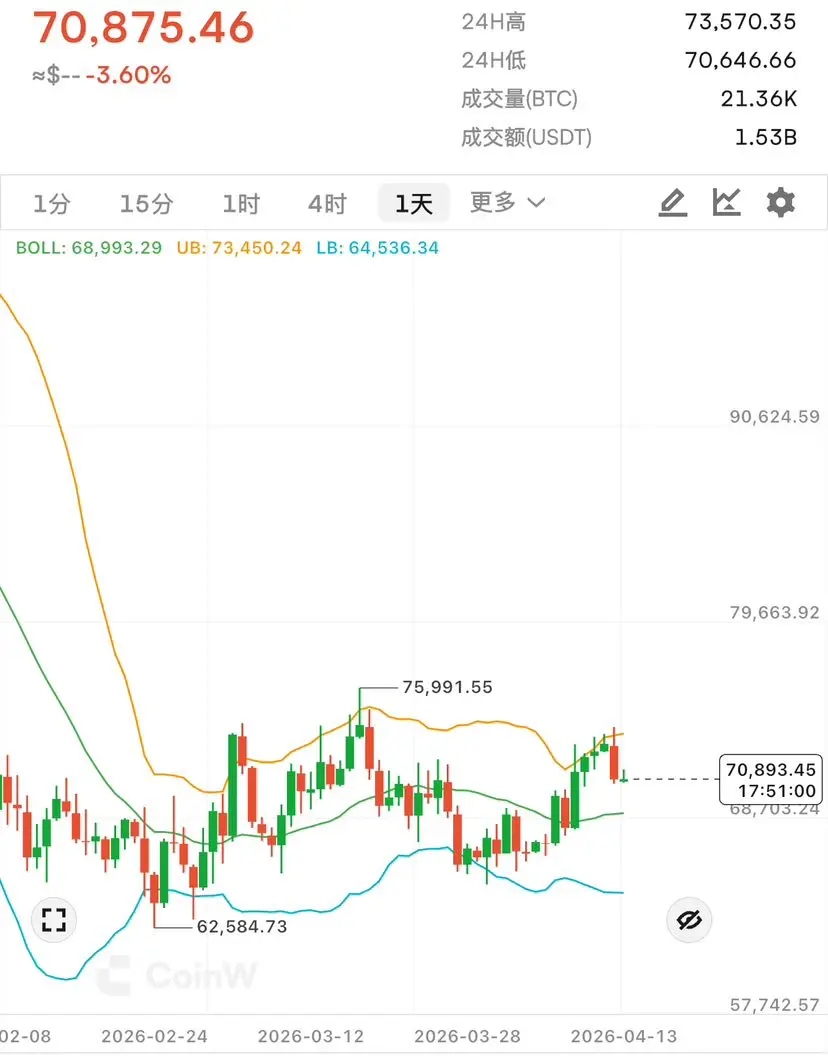Click the -3.60% change value
This screenshot has height=1059, width=828.
[128, 75]
